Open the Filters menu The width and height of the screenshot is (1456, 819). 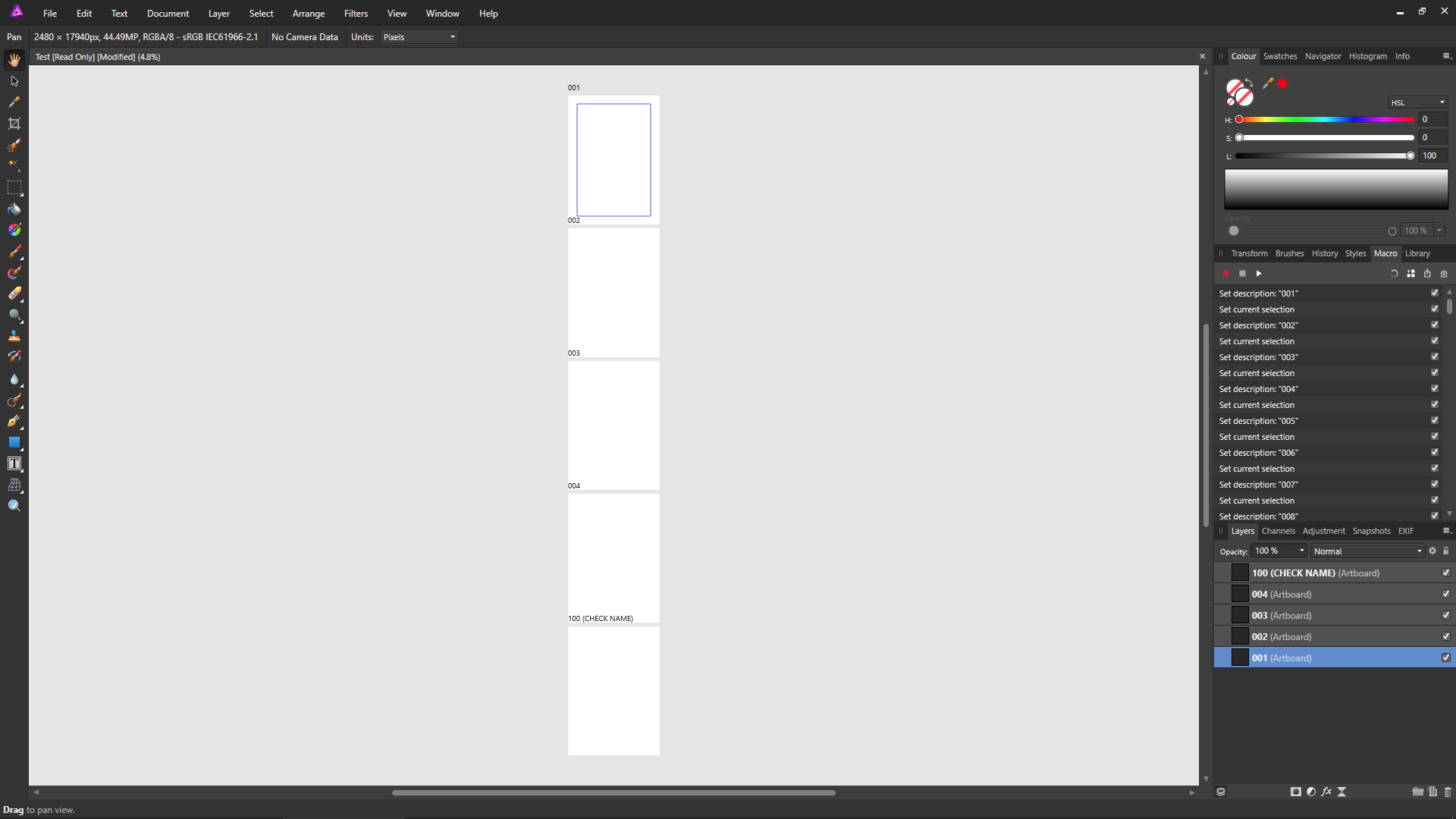coord(356,14)
